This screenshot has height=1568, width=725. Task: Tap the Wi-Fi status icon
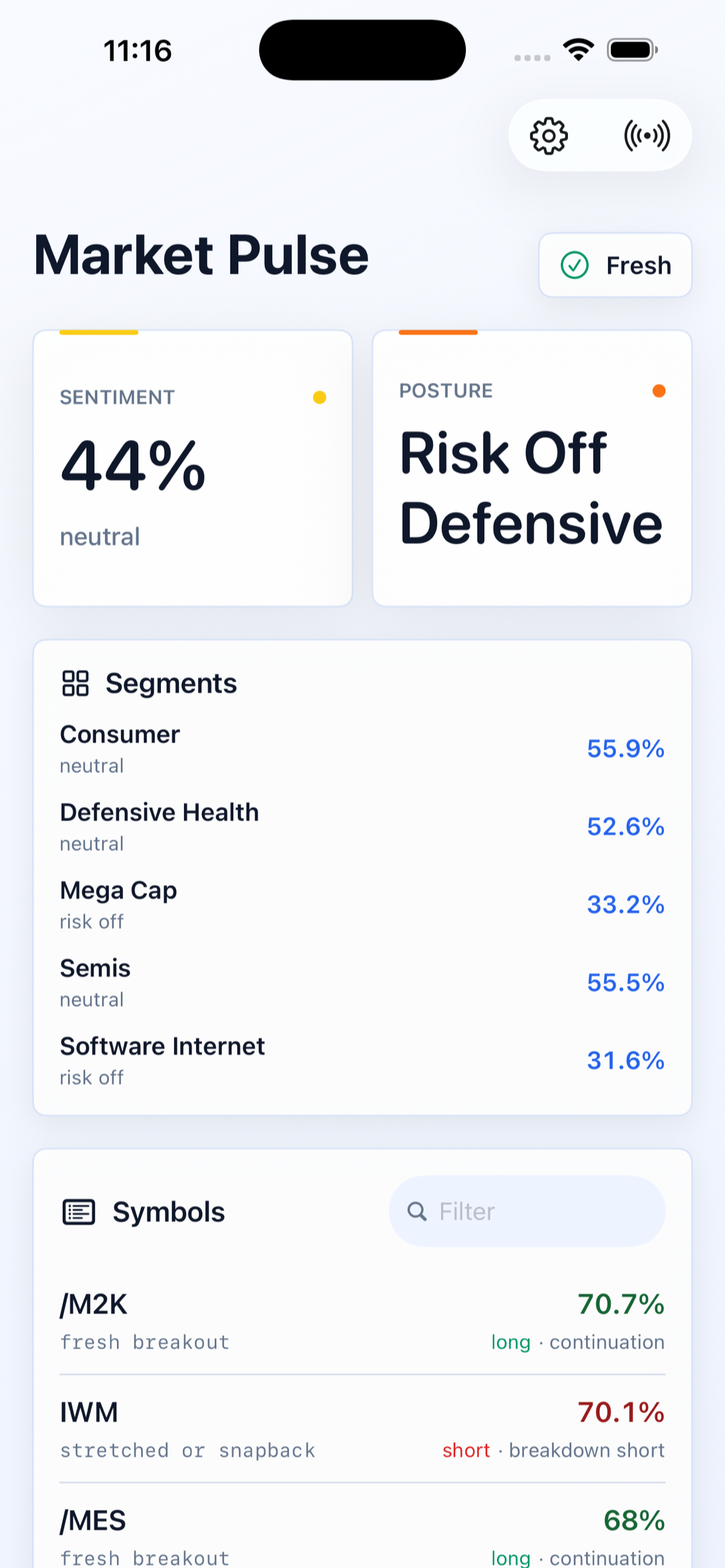click(578, 50)
